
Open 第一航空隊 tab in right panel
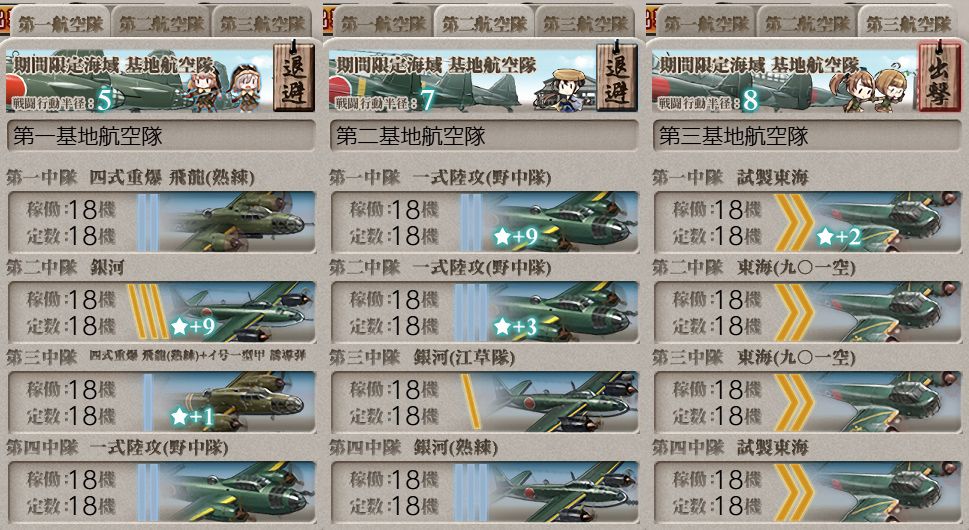point(706,23)
